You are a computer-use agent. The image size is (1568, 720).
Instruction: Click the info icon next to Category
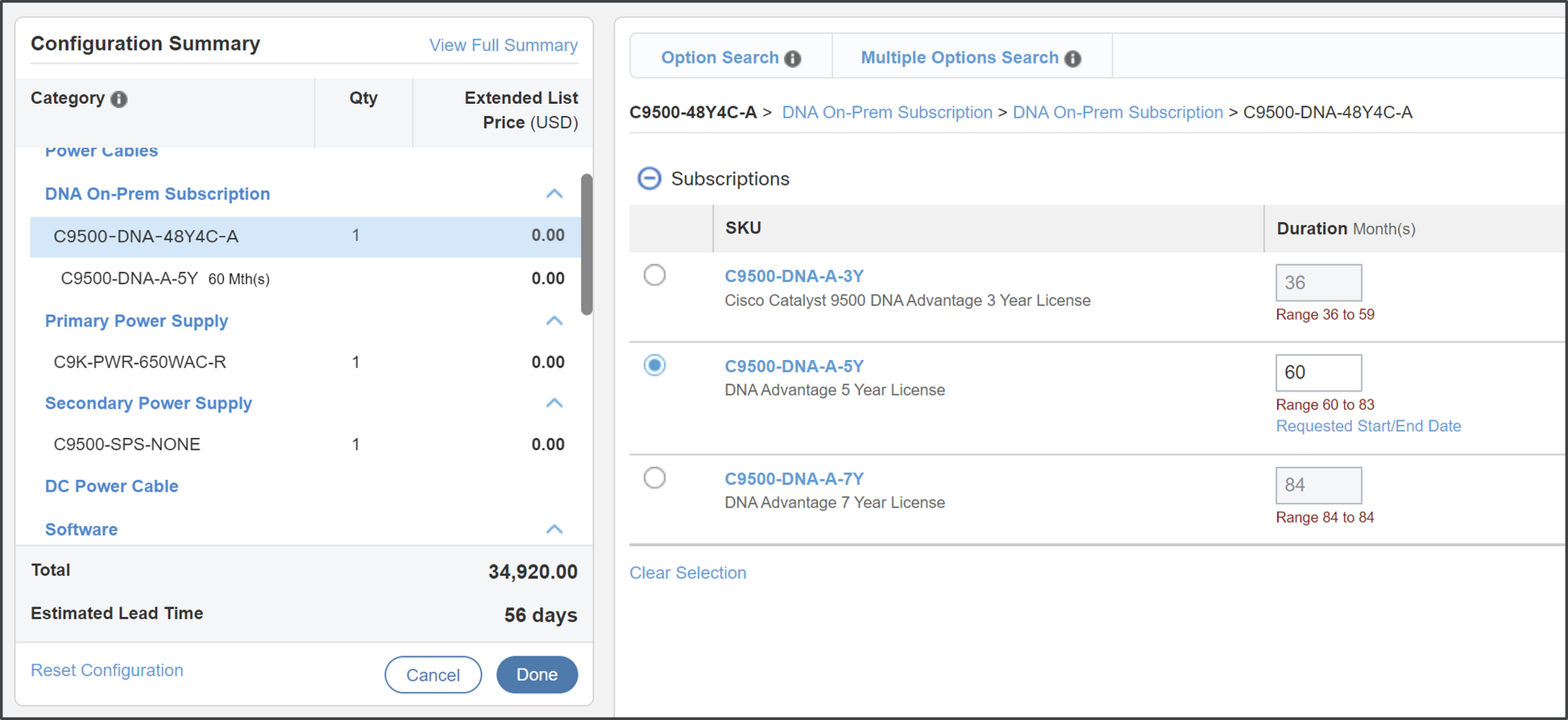pos(119,99)
